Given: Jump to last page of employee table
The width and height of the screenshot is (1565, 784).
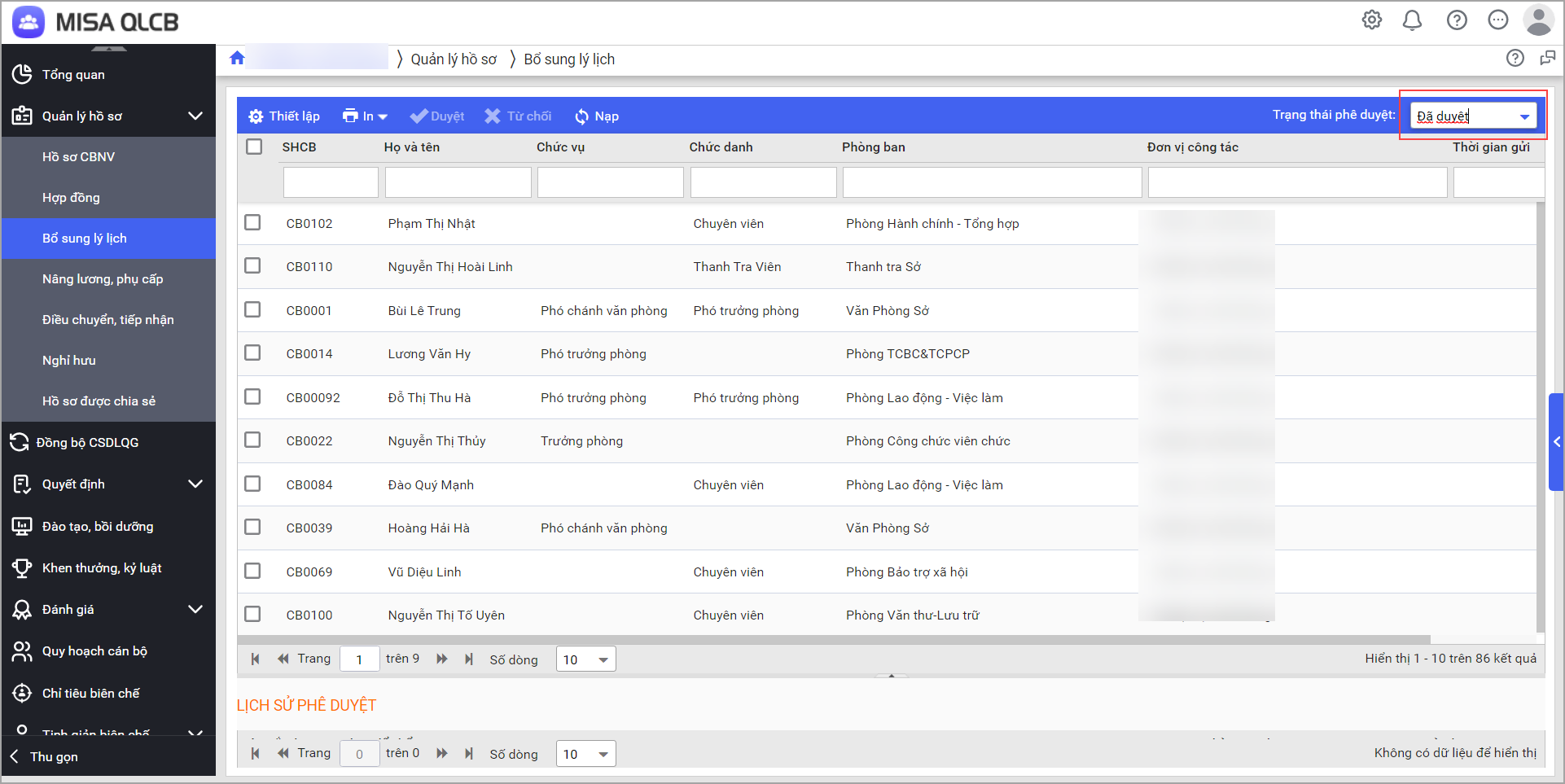Looking at the screenshot, I should click(469, 659).
